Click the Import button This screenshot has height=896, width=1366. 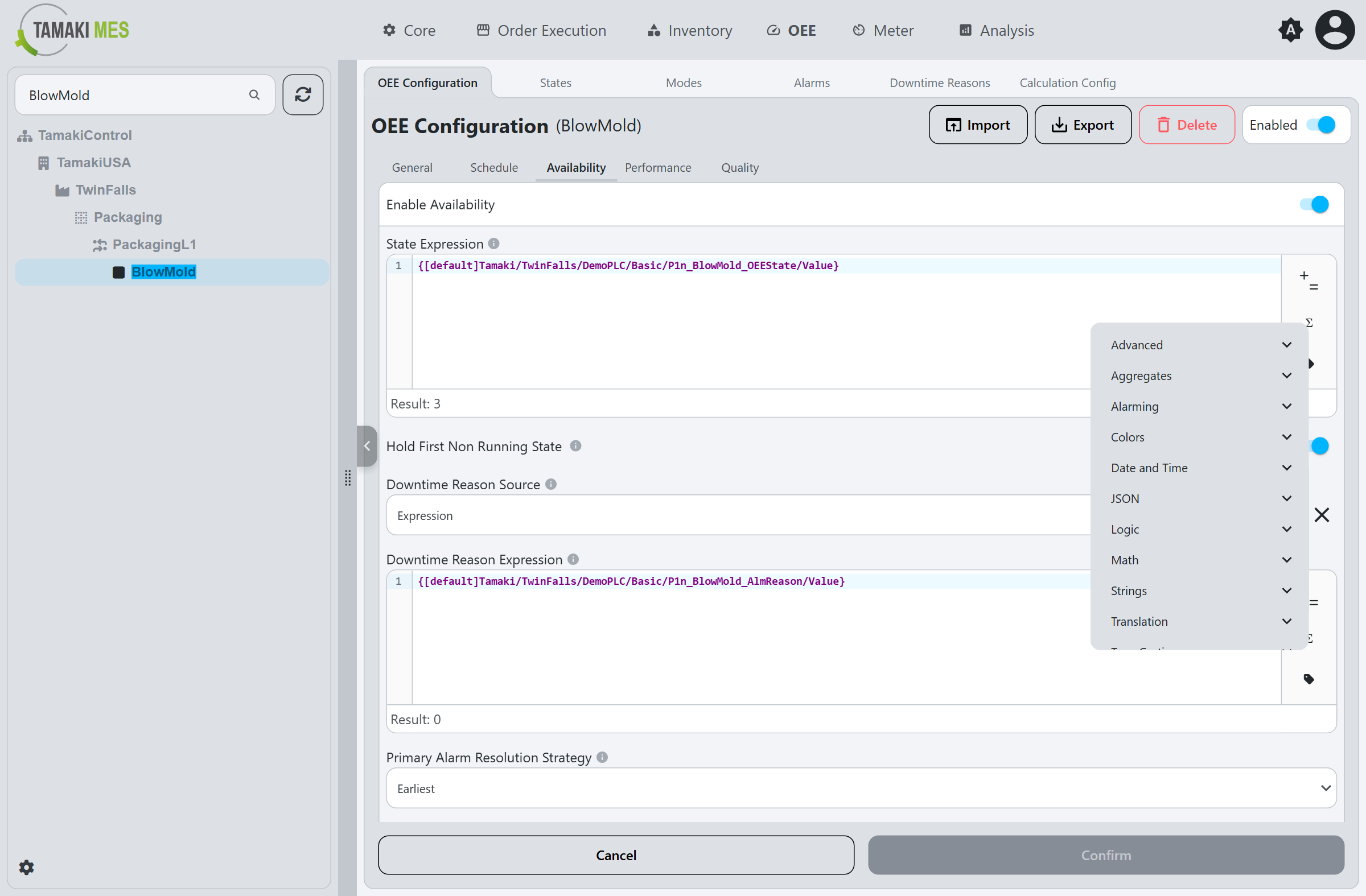tap(978, 125)
